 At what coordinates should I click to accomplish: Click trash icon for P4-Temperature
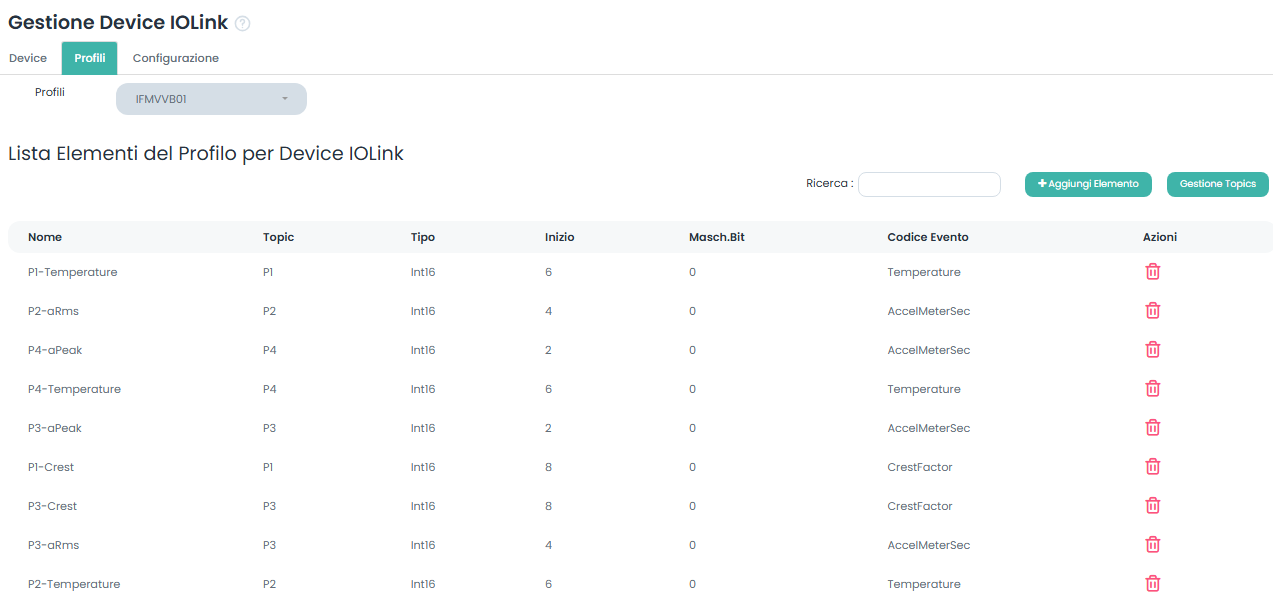(x=1152, y=389)
